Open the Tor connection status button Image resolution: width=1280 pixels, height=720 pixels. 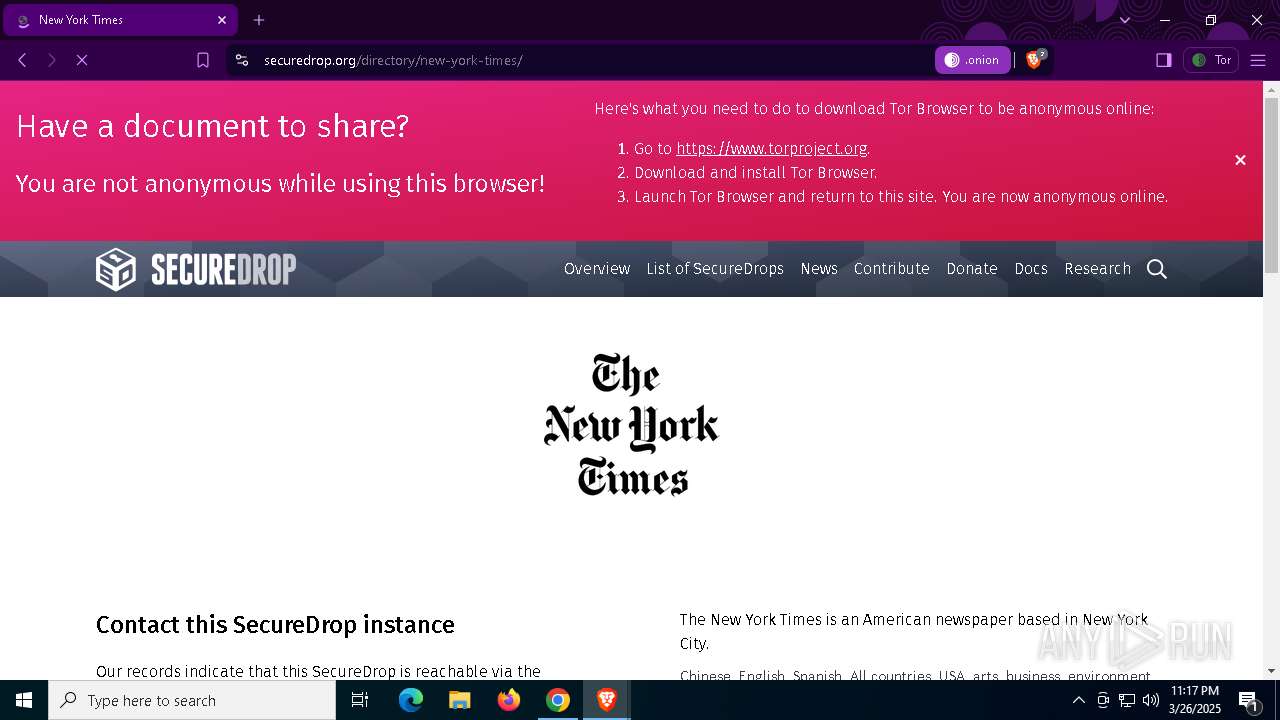point(1211,60)
